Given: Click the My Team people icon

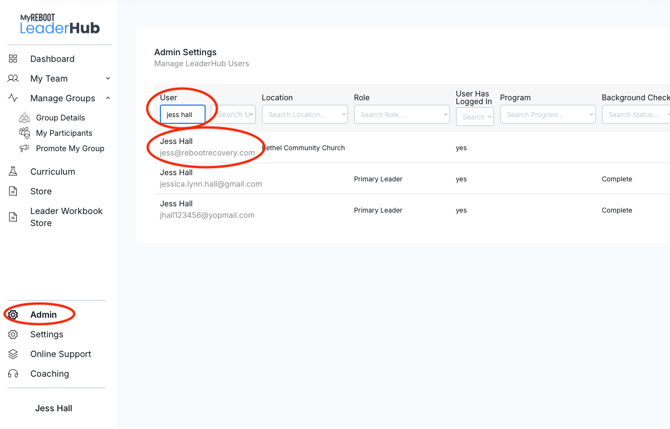Looking at the screenshot, I should click(x=13, y=78).
